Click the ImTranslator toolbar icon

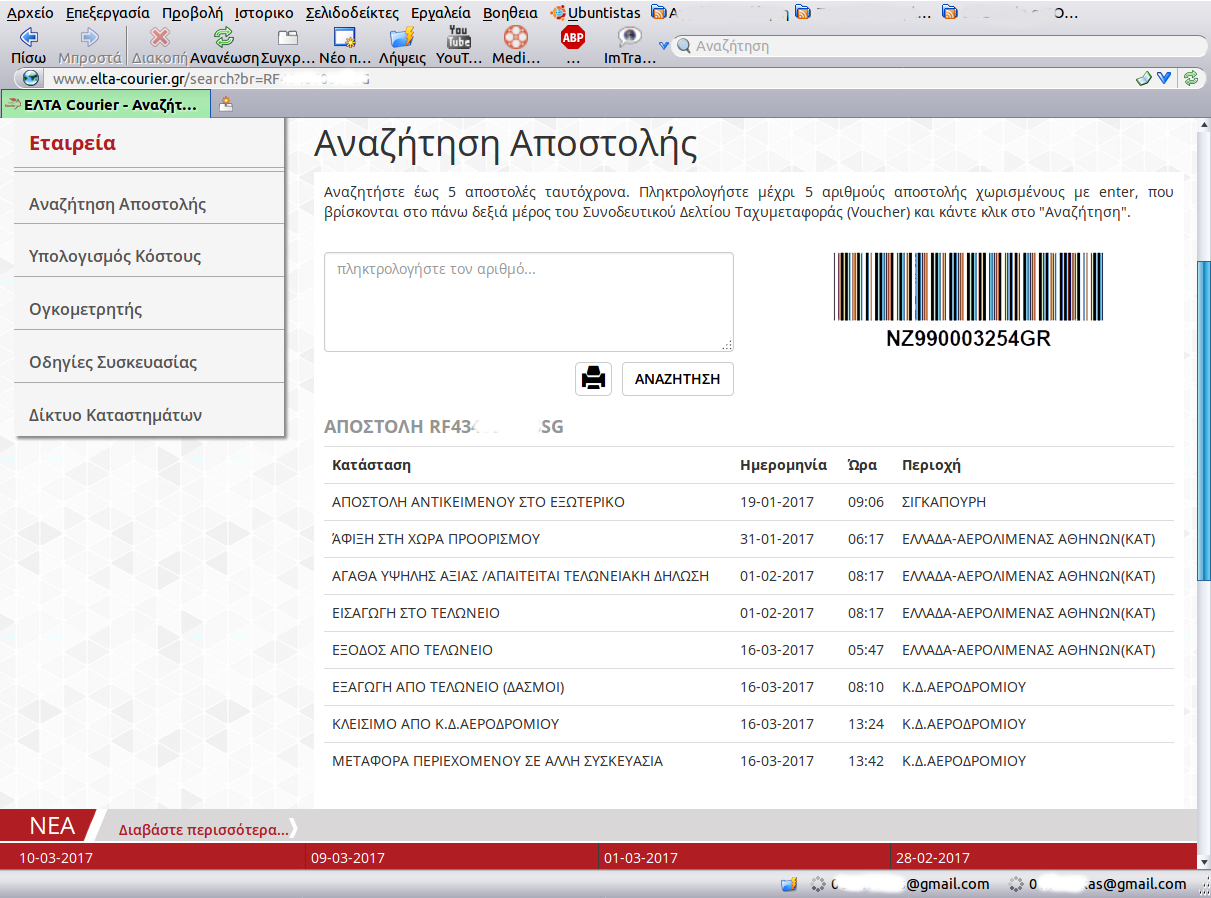(x=629, y=38)
